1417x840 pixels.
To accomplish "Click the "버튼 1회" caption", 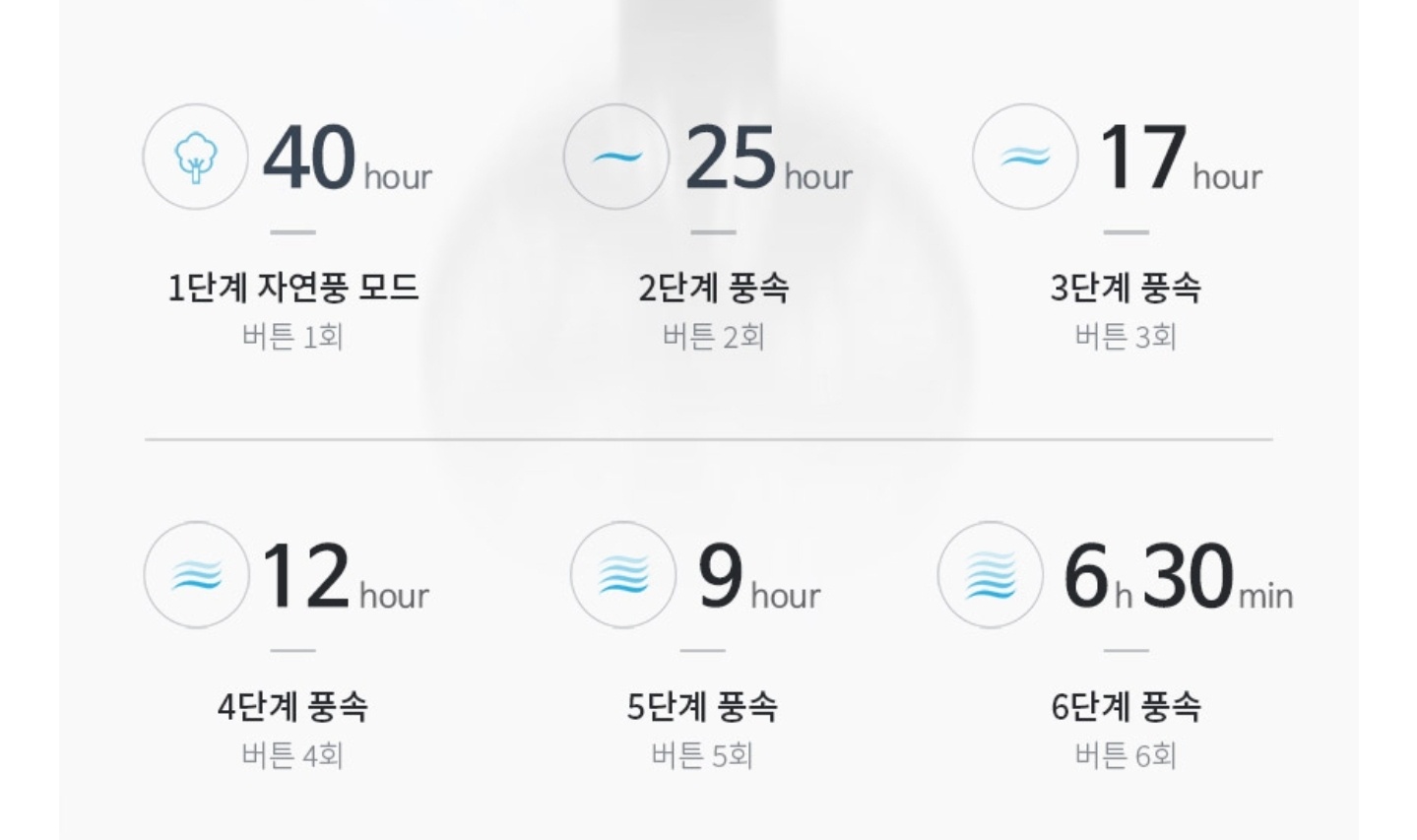I will coord(292,337).
